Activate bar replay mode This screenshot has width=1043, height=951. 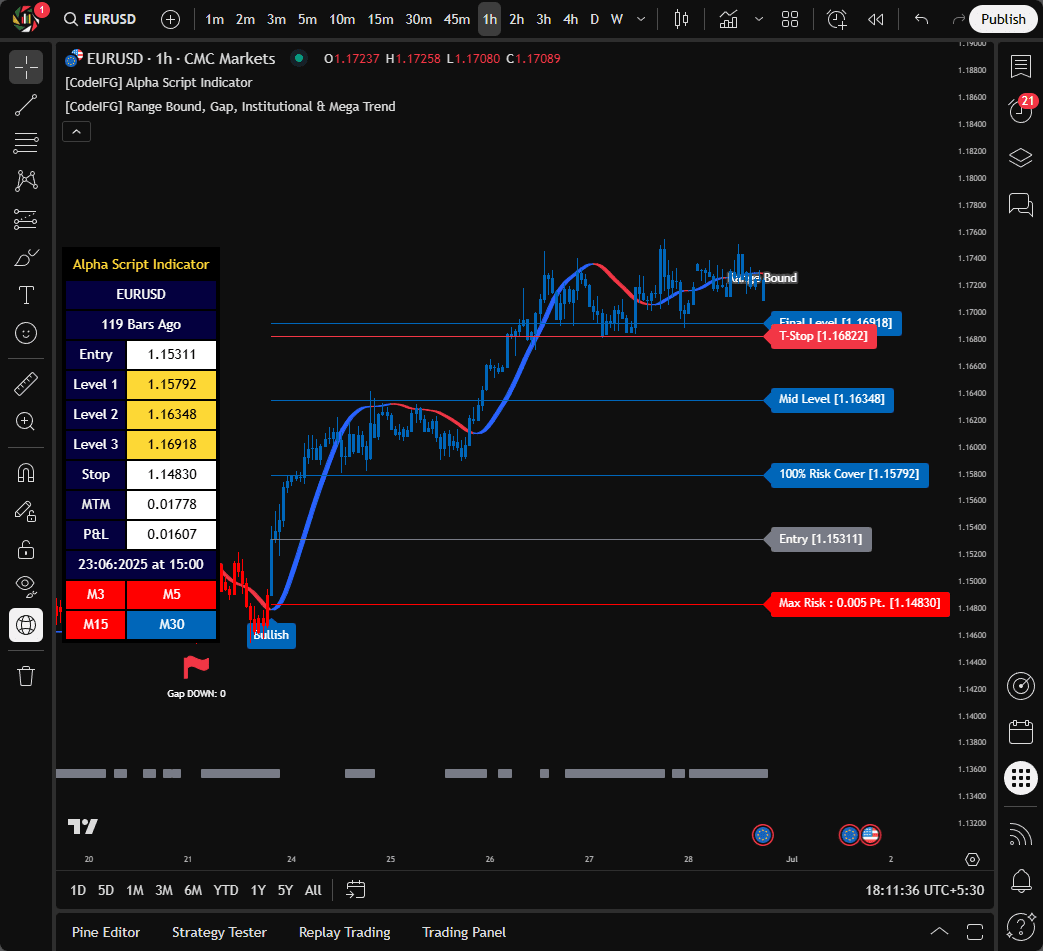tap(874, 18)
